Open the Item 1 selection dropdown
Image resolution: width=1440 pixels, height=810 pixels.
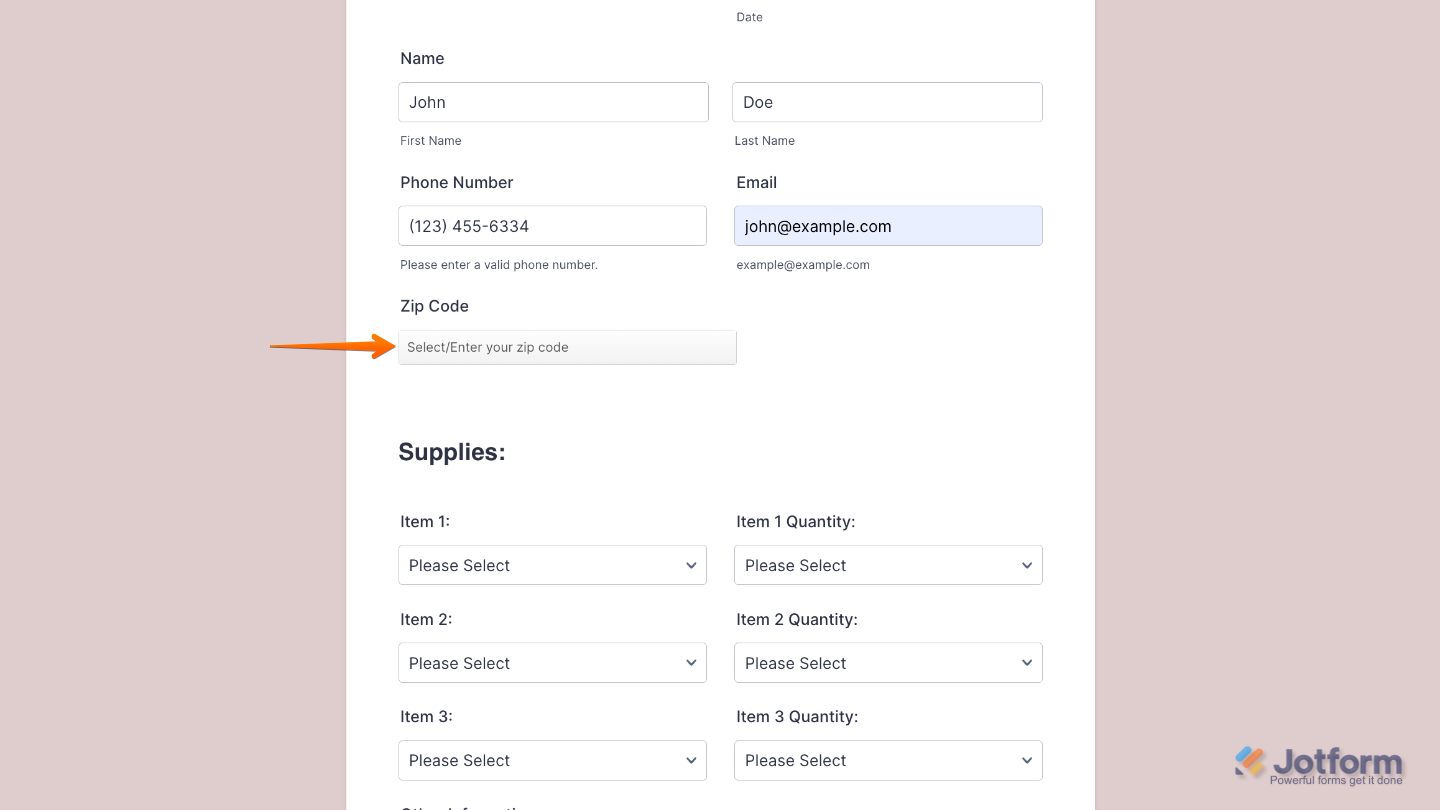552,565
